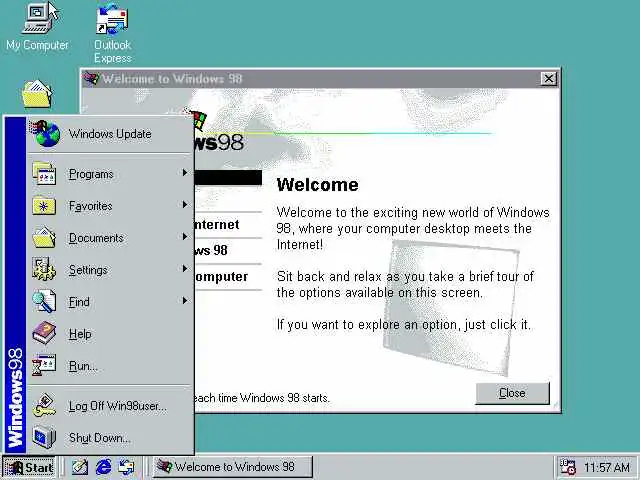The width and height of the screenshot is (640, 480).
Task: Launch Internet Explorer from Quick Launch
Action: pyautogui.click(x=103, y=467)
